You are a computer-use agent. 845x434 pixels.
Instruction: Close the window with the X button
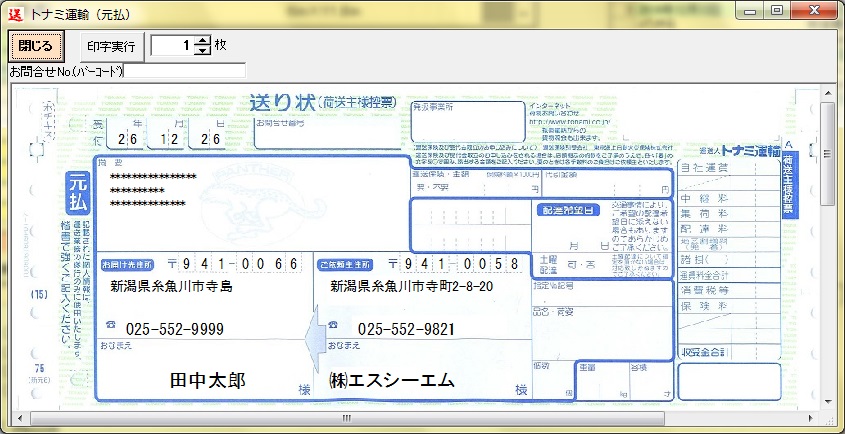[x=813, y=11]
